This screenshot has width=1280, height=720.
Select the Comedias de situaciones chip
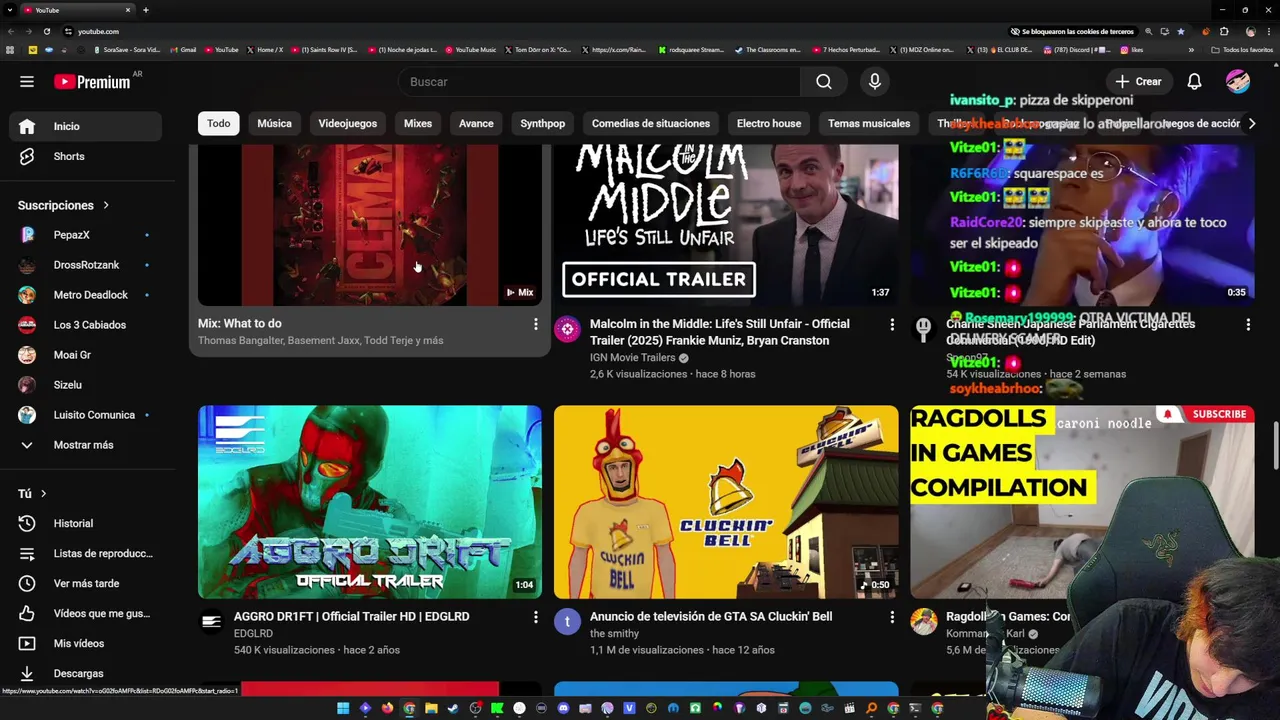[x=651, y=123]
